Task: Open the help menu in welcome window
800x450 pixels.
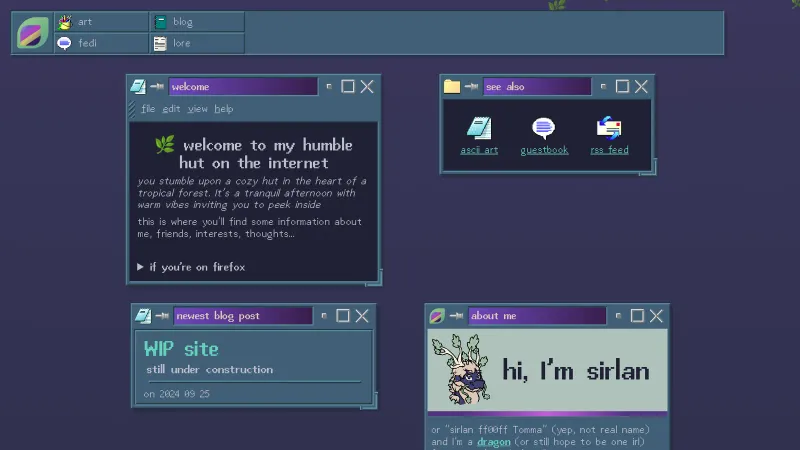Action: [223, 109]
